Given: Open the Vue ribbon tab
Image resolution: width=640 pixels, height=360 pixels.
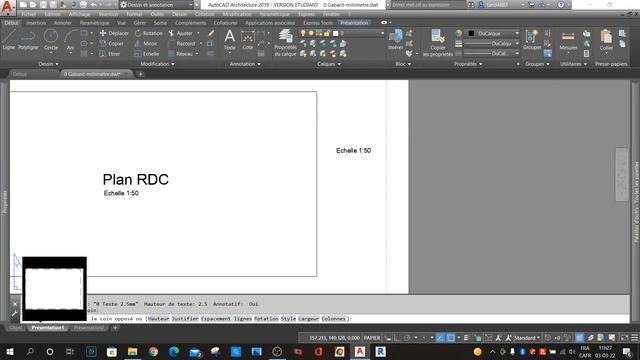Looking at the screenshot, I should pyautogui.click(x=121, y=23).
